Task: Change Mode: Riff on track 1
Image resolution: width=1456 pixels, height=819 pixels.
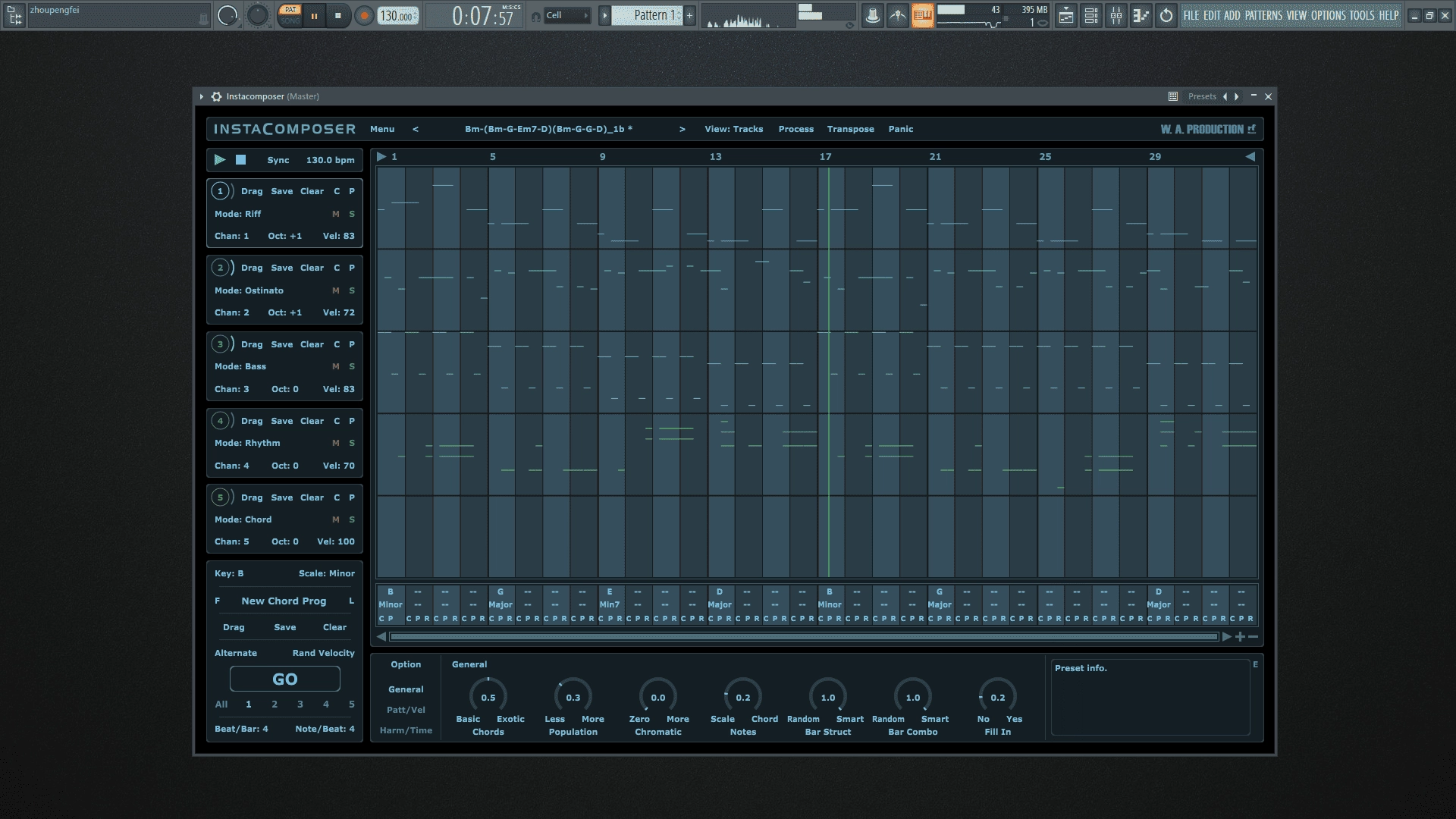Action: (x=237, y=214)
